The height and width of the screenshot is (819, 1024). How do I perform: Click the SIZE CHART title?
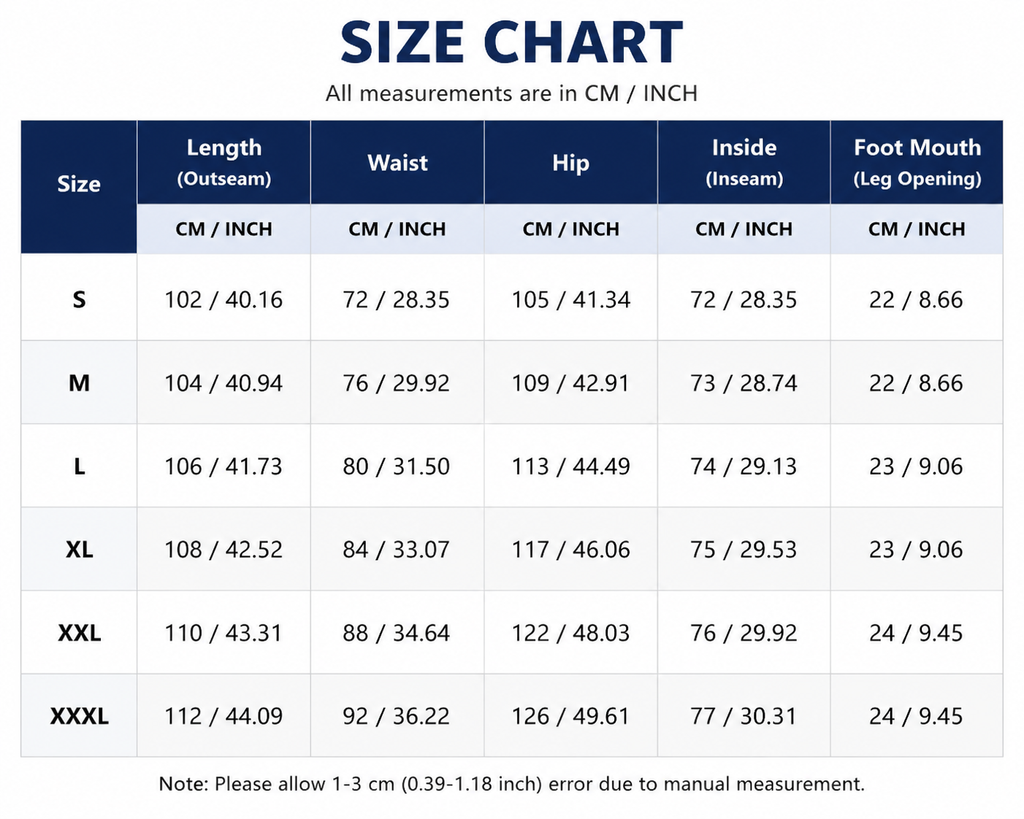511,42
